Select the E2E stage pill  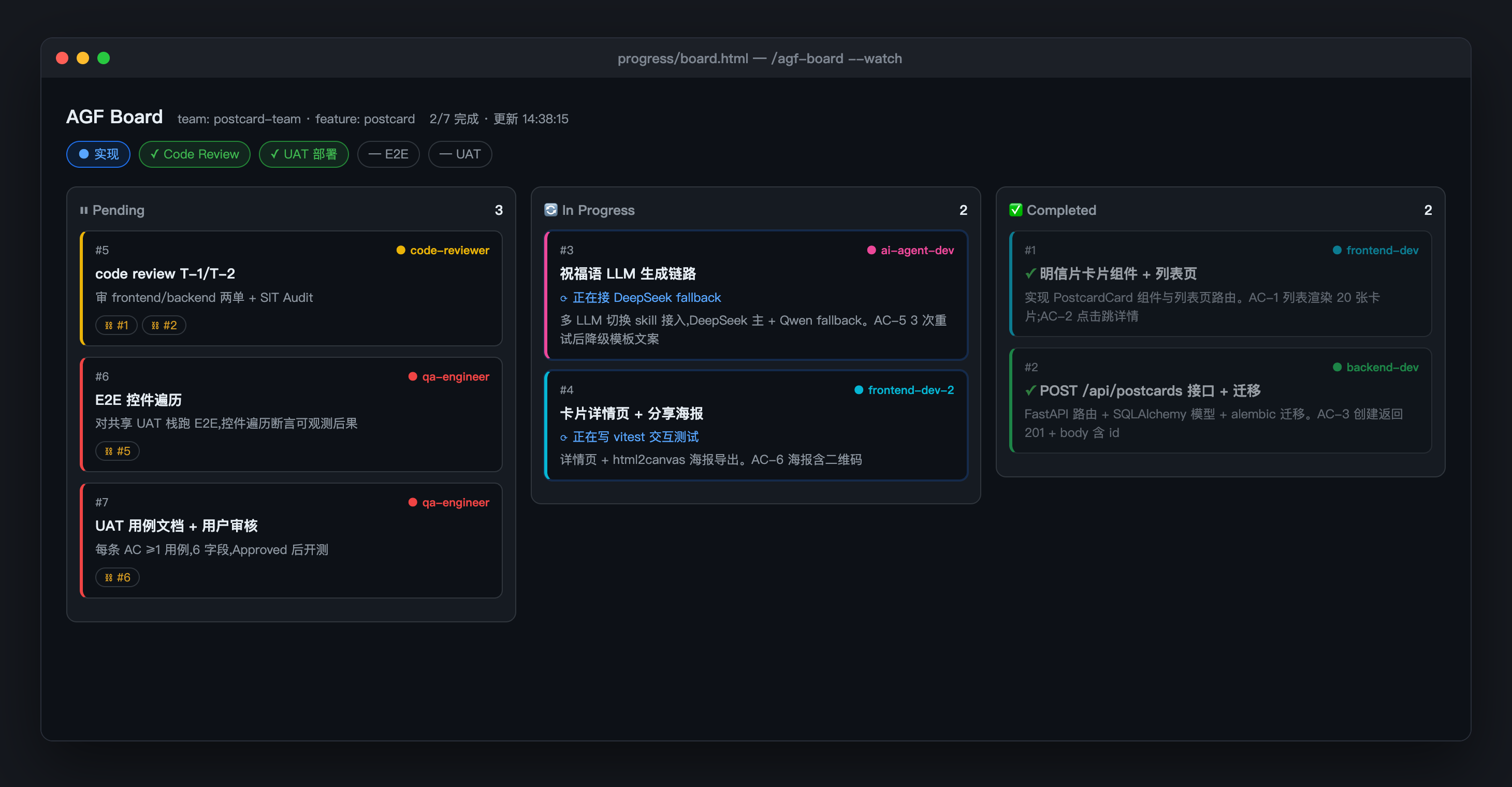coord(388,154)
